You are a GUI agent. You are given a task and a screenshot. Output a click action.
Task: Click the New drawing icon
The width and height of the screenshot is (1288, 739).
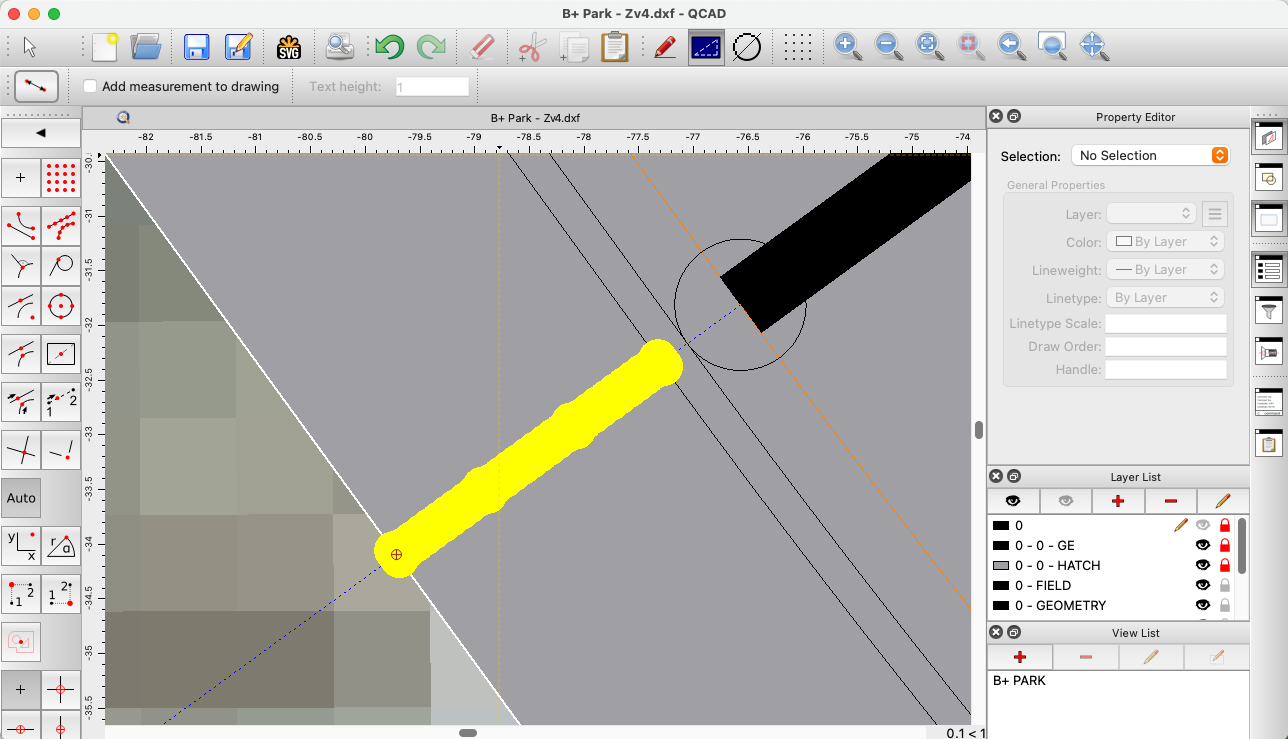[104, 47]
